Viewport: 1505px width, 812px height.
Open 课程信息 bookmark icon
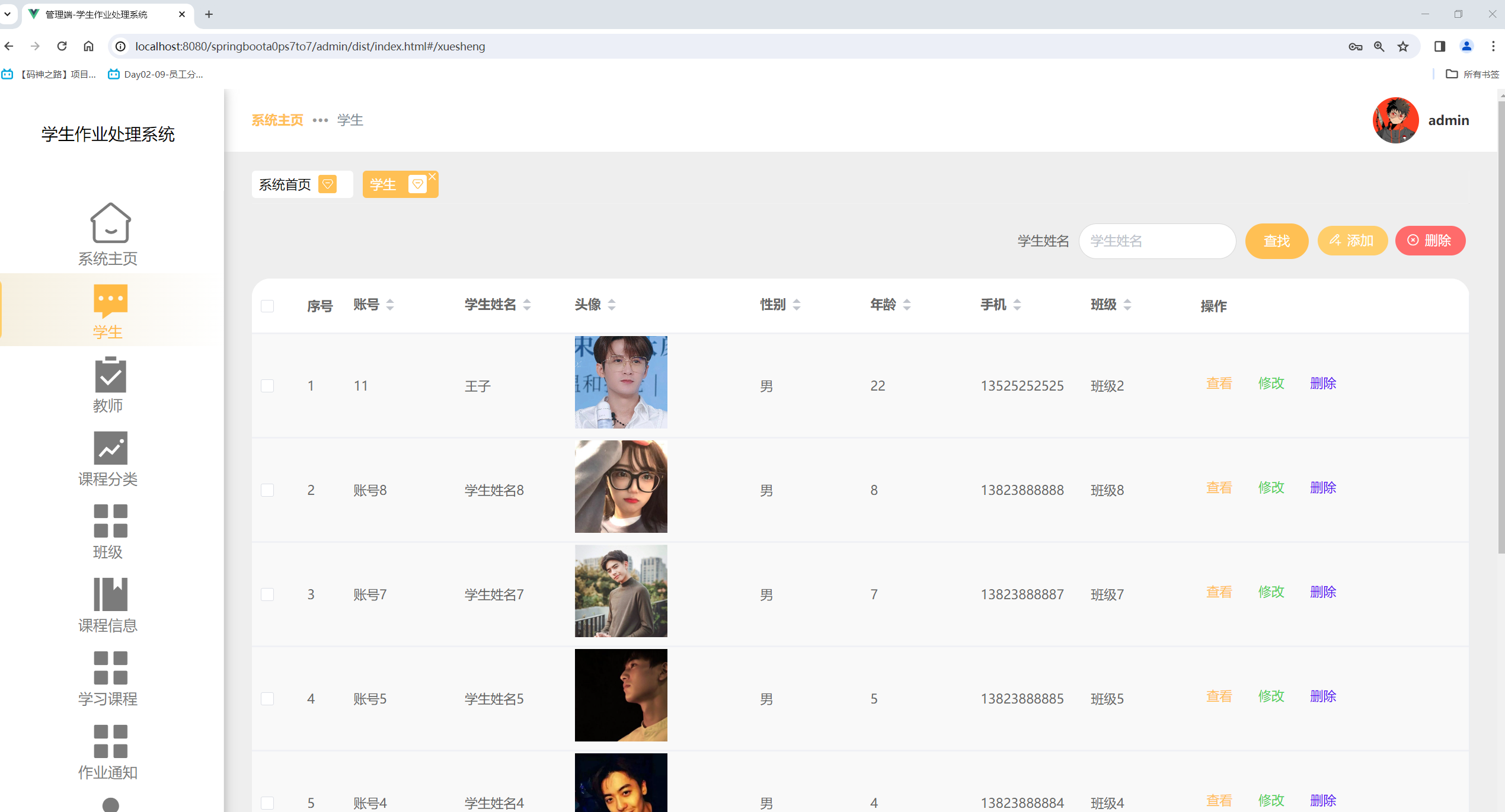[110, 594]
